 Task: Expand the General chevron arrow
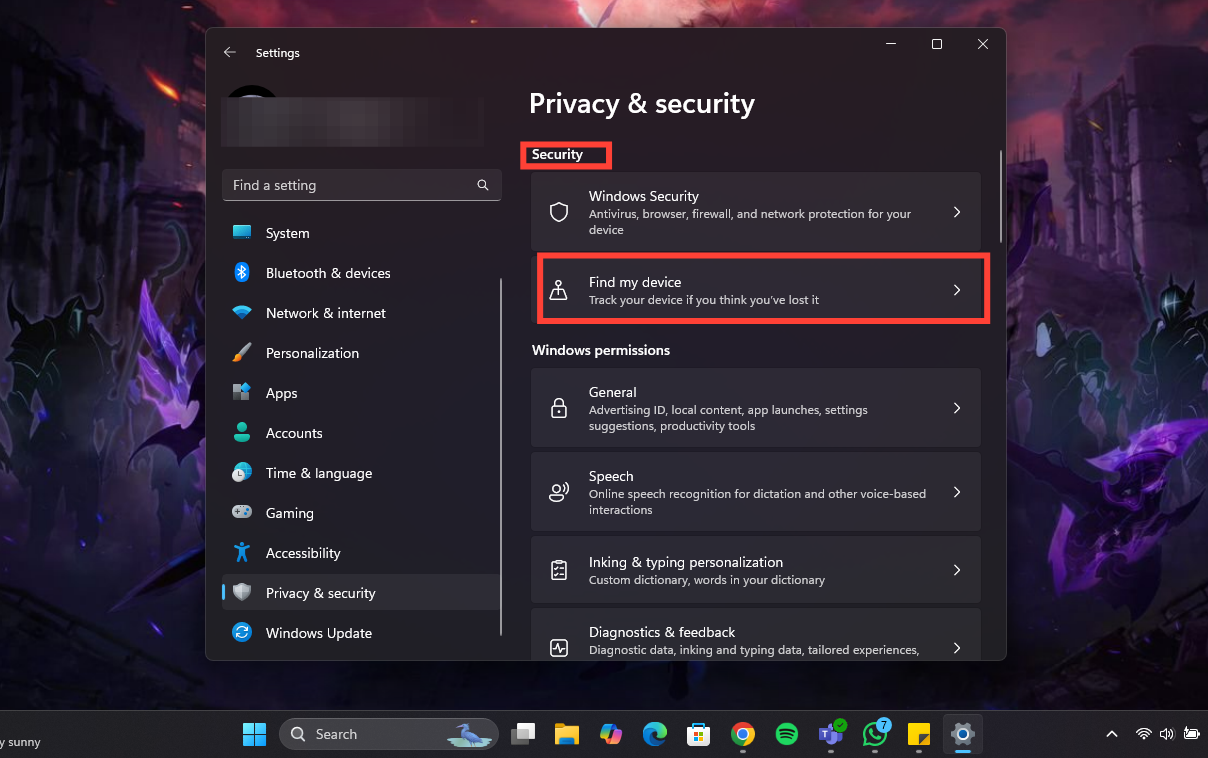(x=956, y=408)
